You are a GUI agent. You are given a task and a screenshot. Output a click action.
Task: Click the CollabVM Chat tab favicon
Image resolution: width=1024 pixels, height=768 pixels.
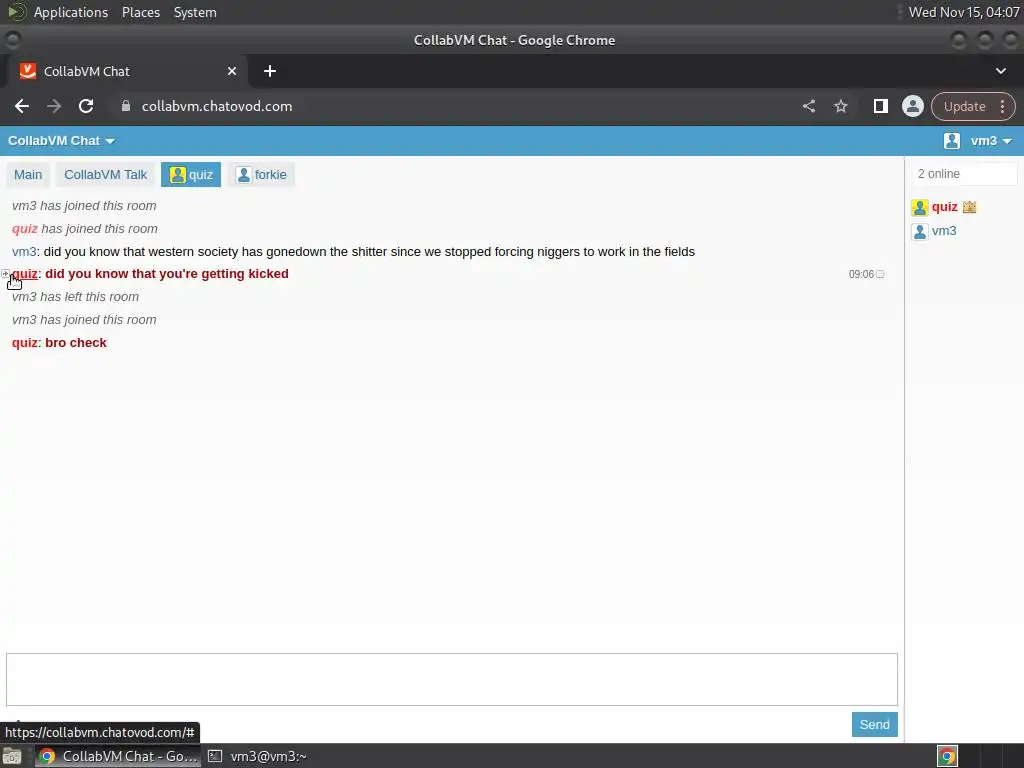[x=27, y=71]
